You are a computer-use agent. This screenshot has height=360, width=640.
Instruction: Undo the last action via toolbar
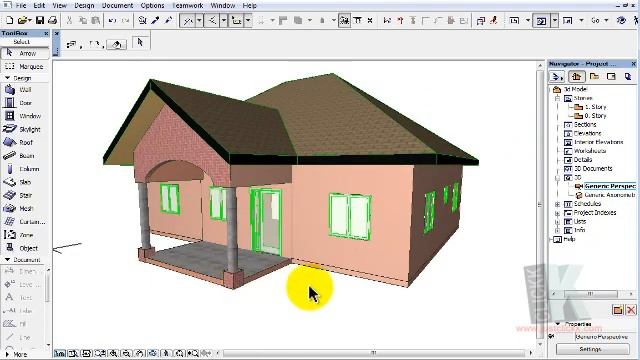pos(112,20)
